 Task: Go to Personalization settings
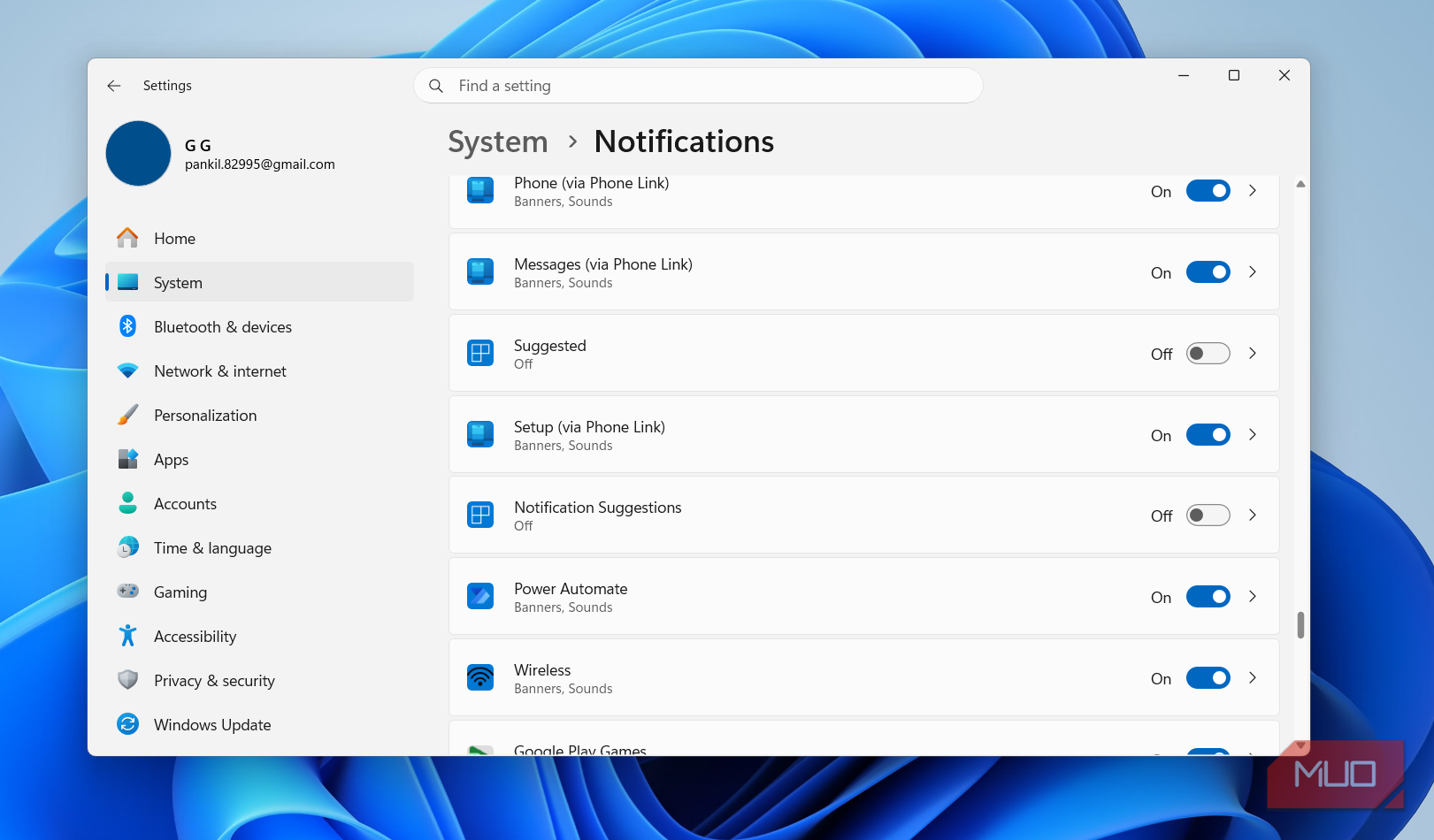point(259,415)
